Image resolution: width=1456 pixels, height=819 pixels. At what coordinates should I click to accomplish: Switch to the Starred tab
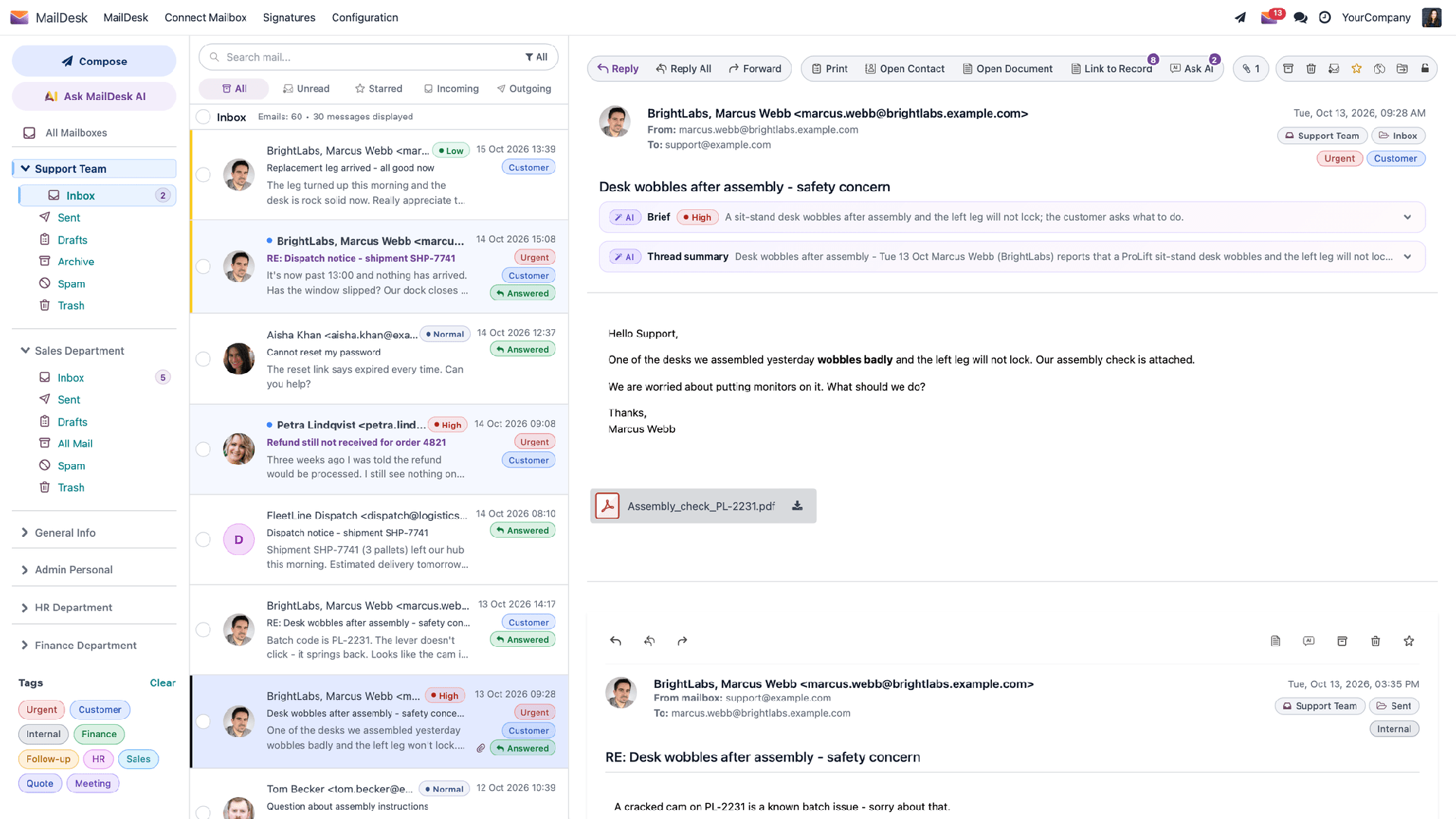378,89
